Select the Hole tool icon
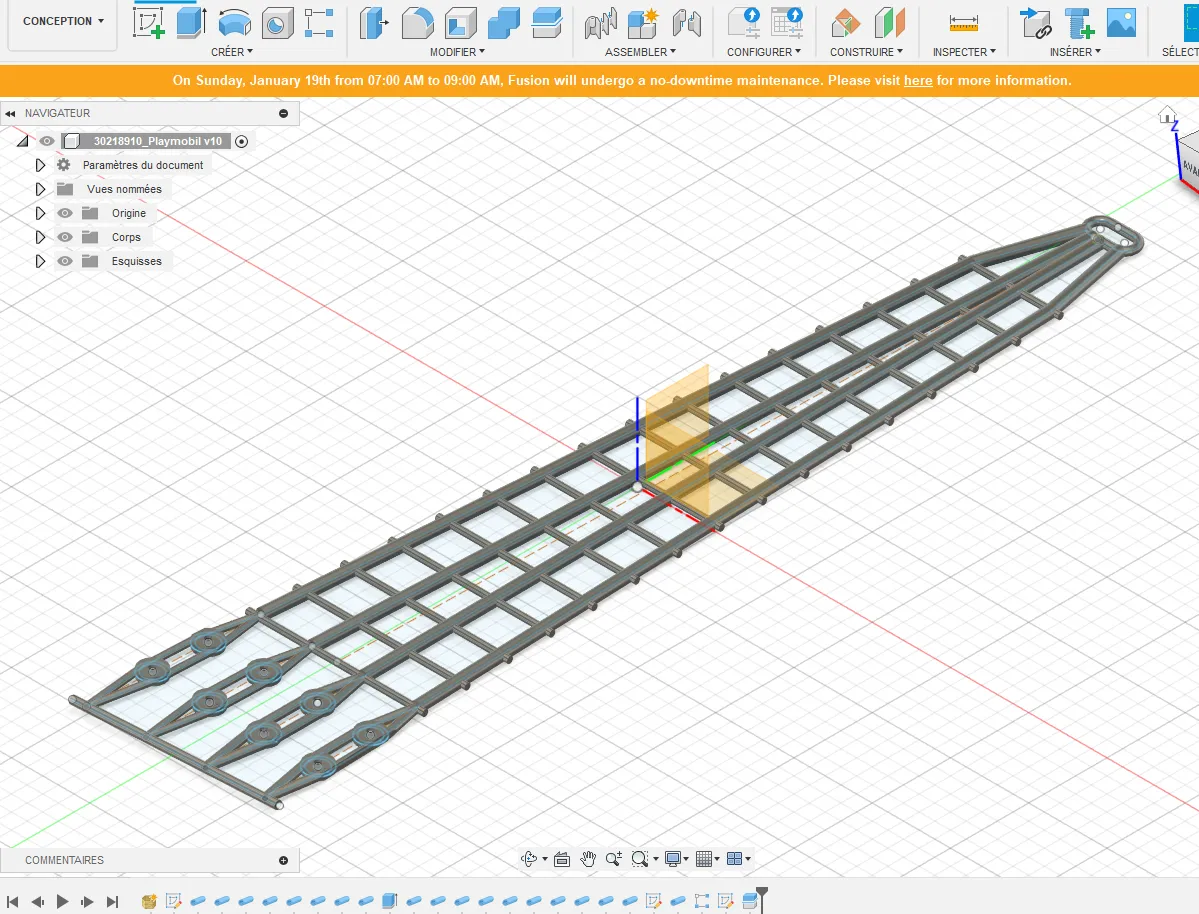The width and height of the screenshot is (1199, 914). coord(277,23)
